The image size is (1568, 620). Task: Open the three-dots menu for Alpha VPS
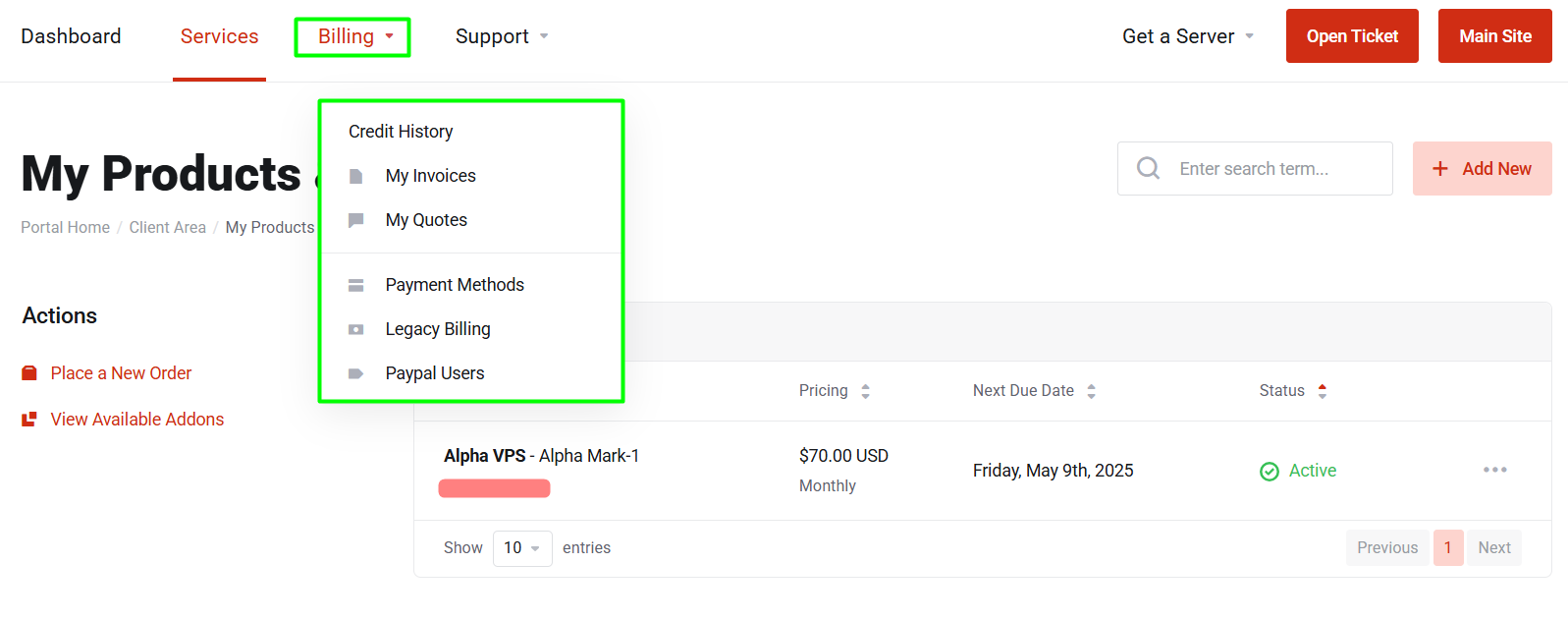[1495, 470]
